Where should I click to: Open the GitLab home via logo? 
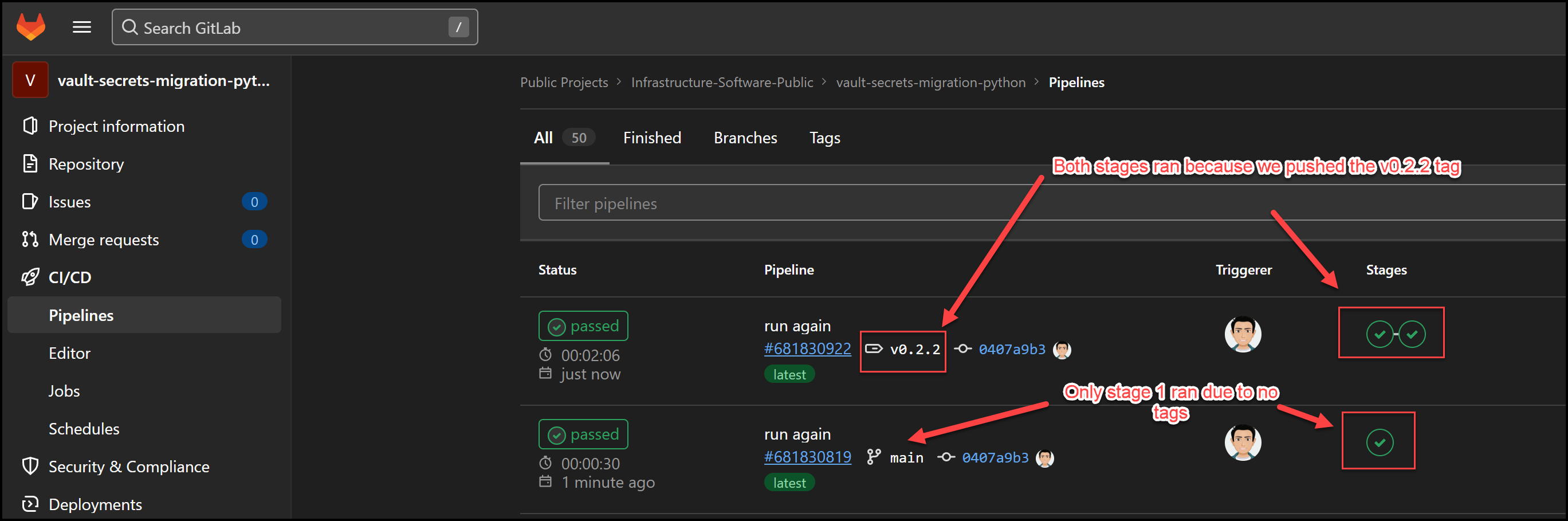click(x=30, y=27)
